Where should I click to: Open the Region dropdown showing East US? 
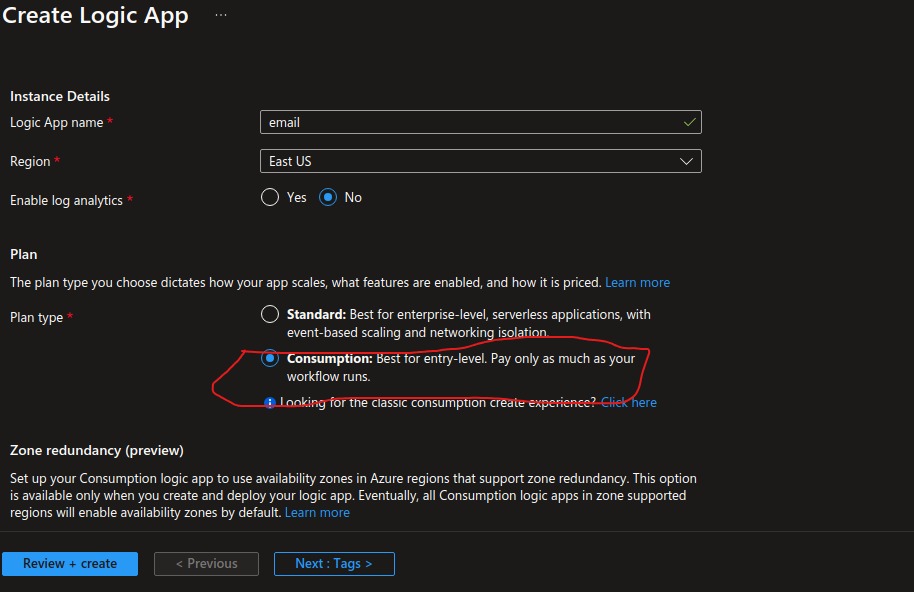click(480, 161)
